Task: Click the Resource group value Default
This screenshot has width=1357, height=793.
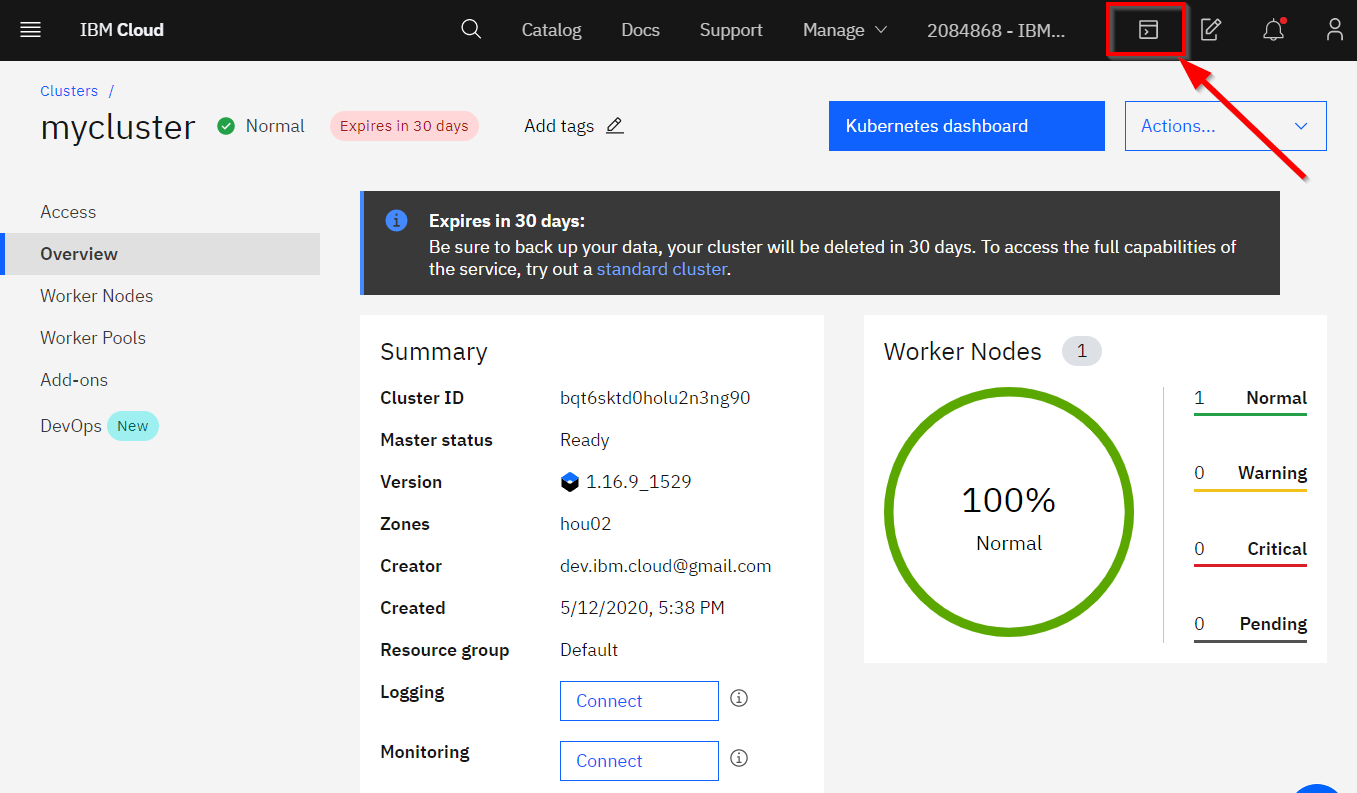Action: [x=589, y=650]
